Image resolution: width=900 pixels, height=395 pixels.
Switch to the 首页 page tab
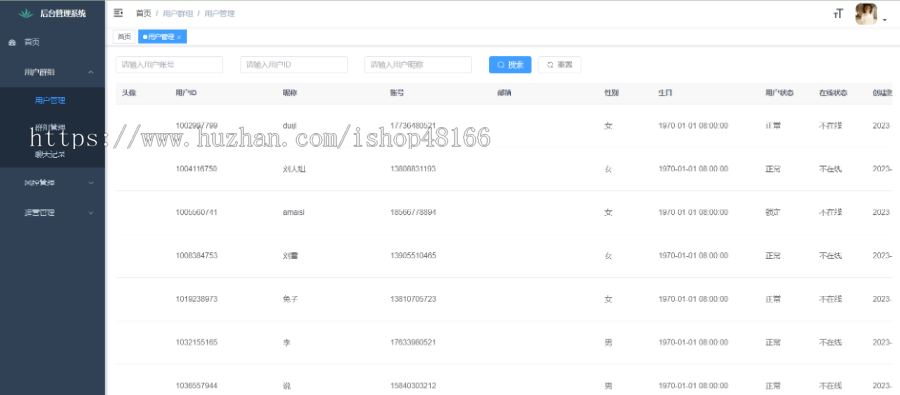(124, 37)
